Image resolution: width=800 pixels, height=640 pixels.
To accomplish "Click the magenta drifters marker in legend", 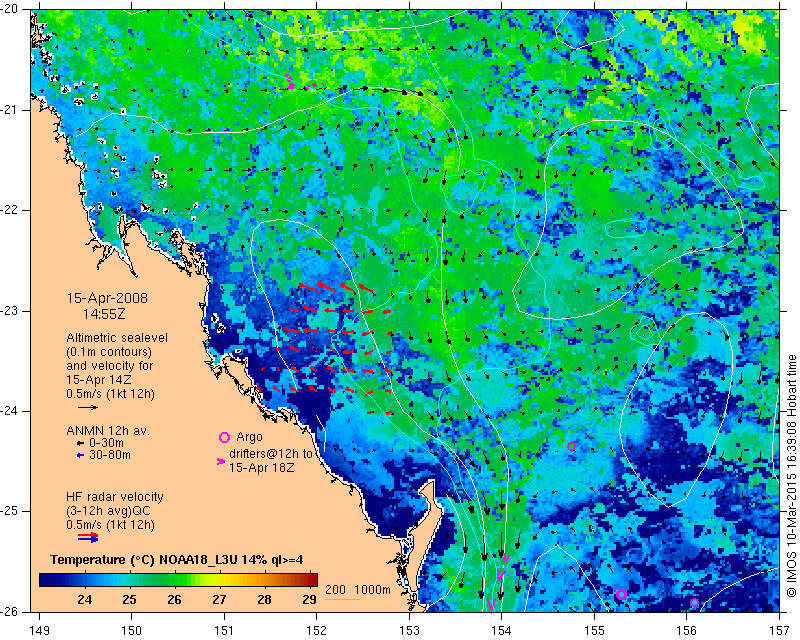I will (x=221, y=461).
